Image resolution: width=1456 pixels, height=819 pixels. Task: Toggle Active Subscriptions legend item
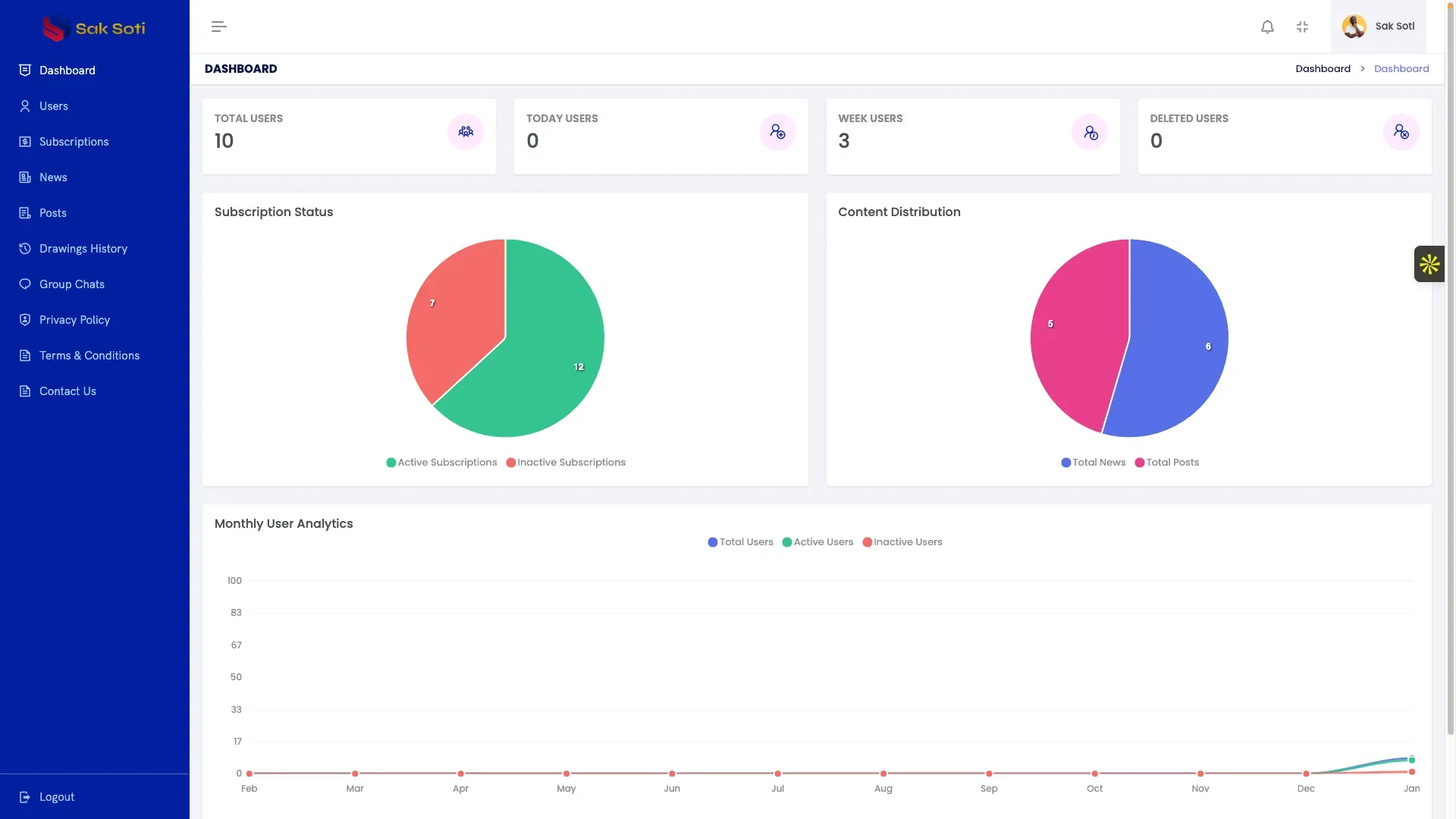click(x=441, y=463)
